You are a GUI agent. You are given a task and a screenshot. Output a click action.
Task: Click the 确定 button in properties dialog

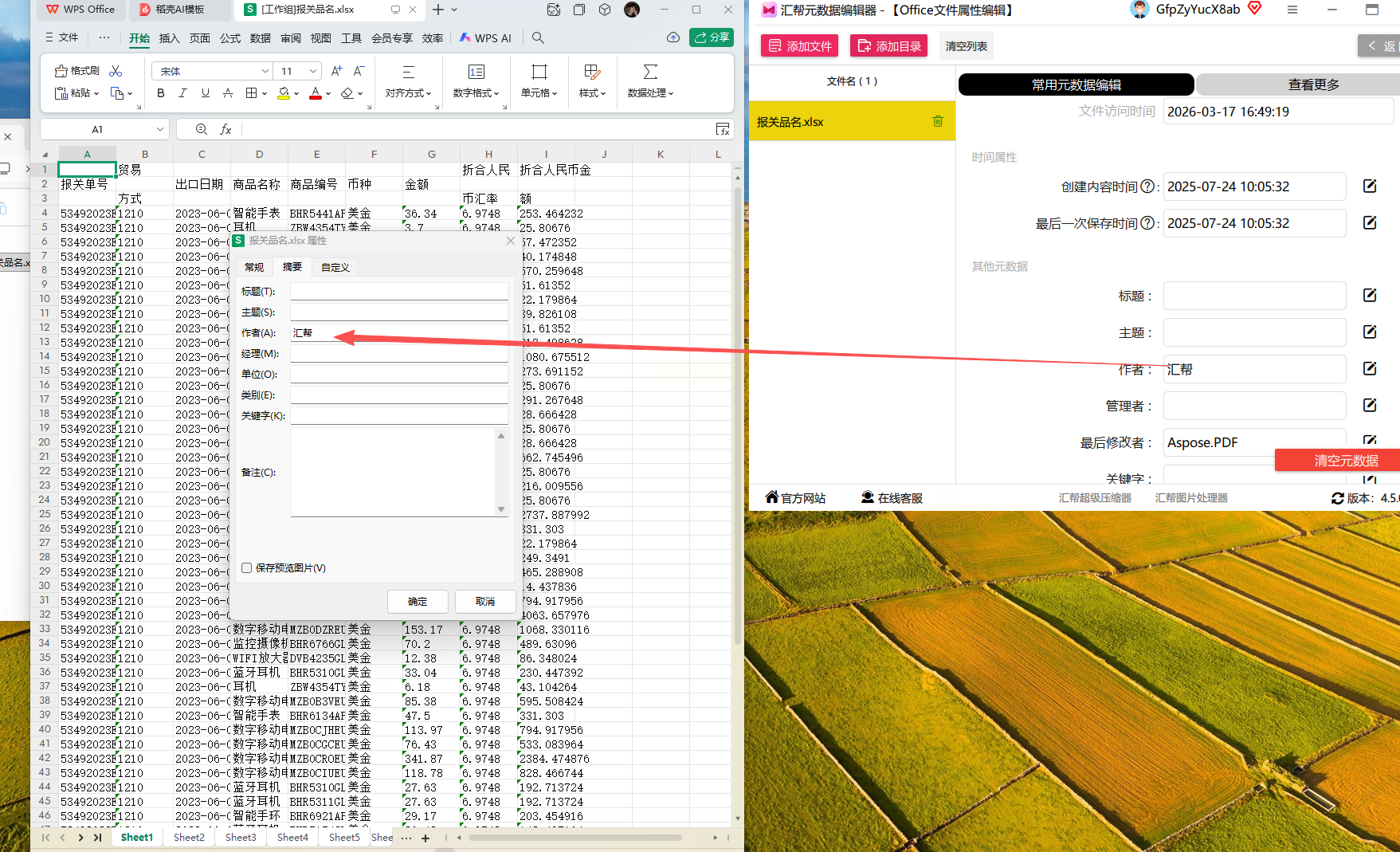coord(418,602)
